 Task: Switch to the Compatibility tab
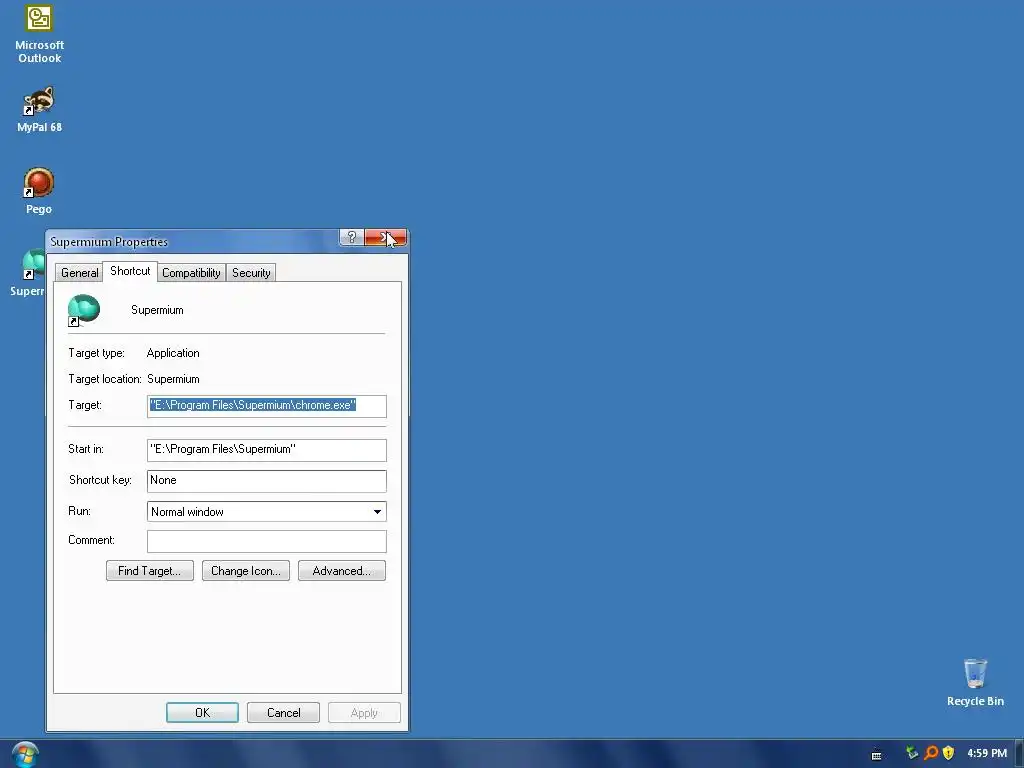click(x=191, y=273)
